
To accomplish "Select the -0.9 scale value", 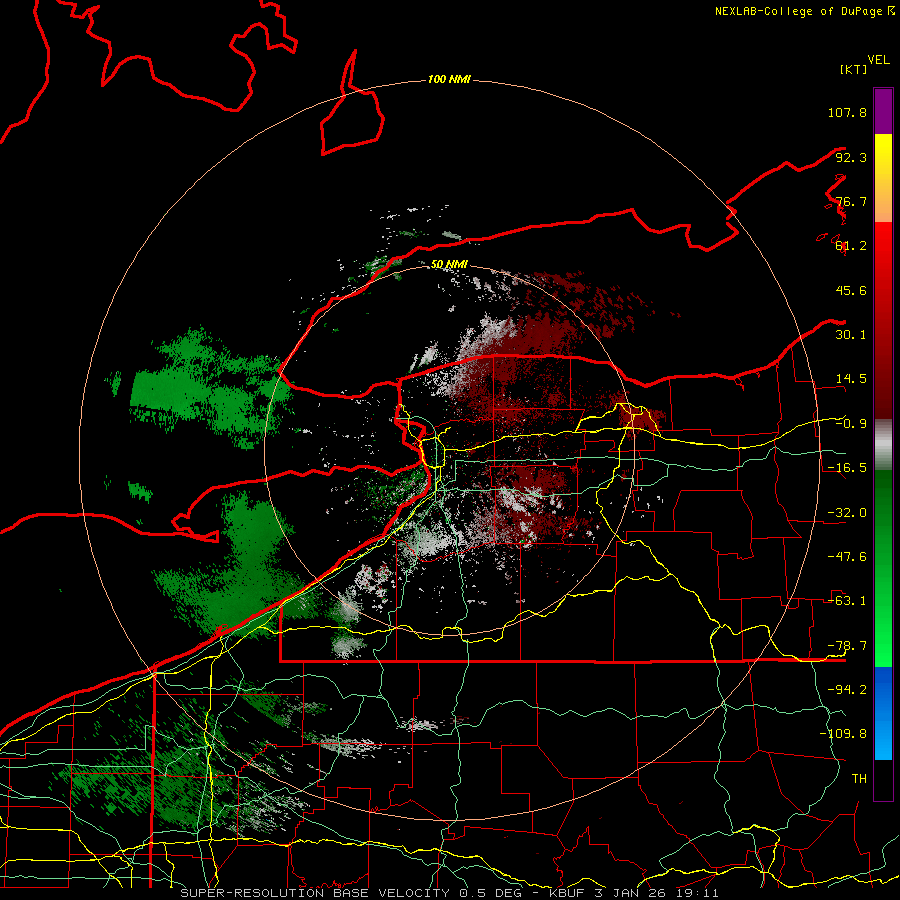I will [x=851, y=424].
